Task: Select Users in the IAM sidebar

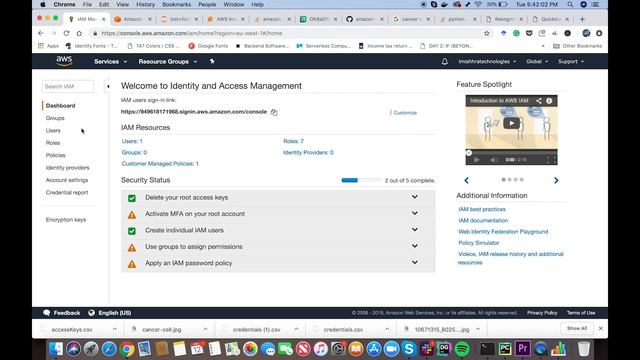Action: (x=53, y=131)
